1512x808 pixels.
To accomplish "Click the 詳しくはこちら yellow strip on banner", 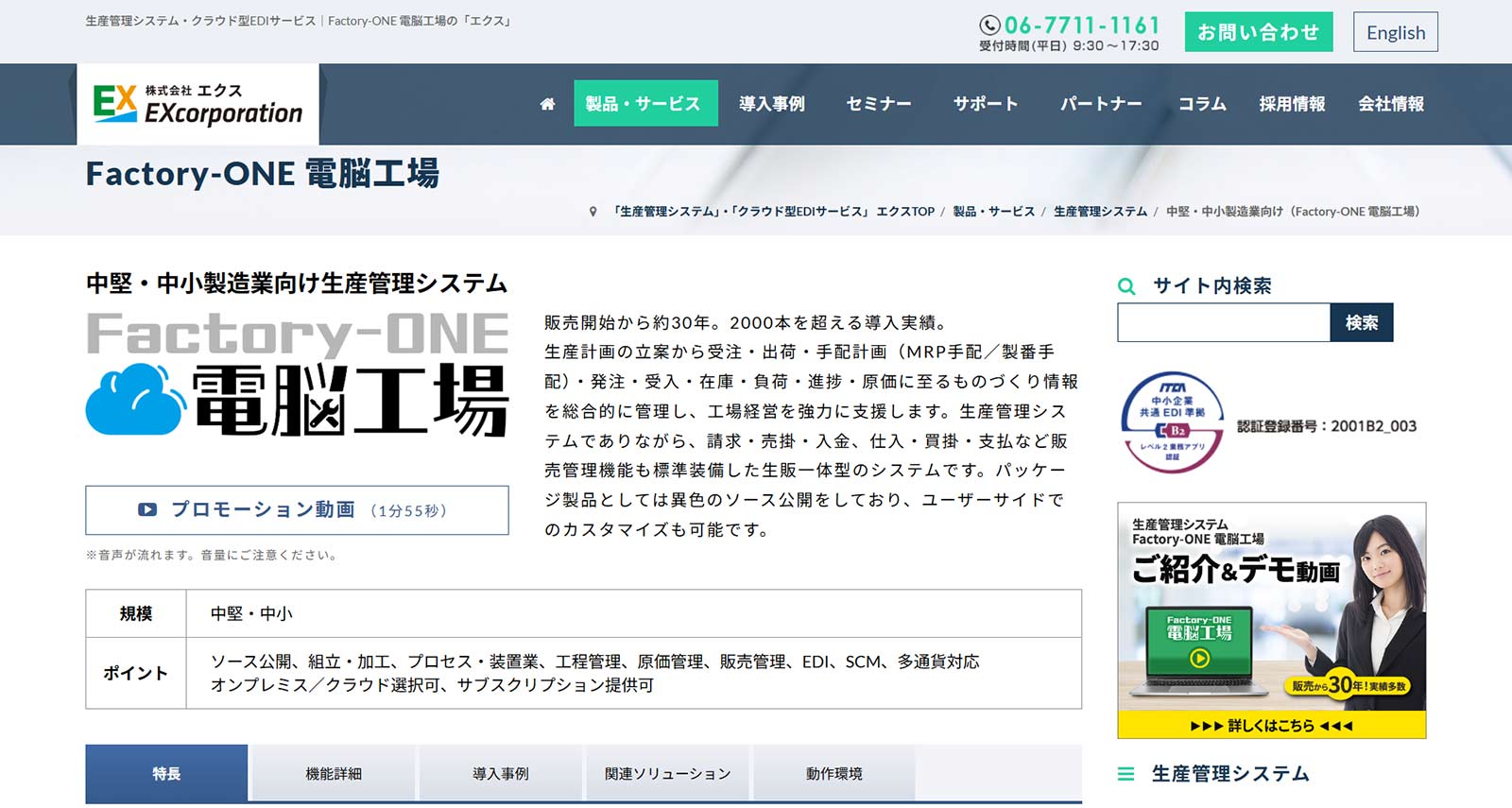I will click(x=1271, y=726).
